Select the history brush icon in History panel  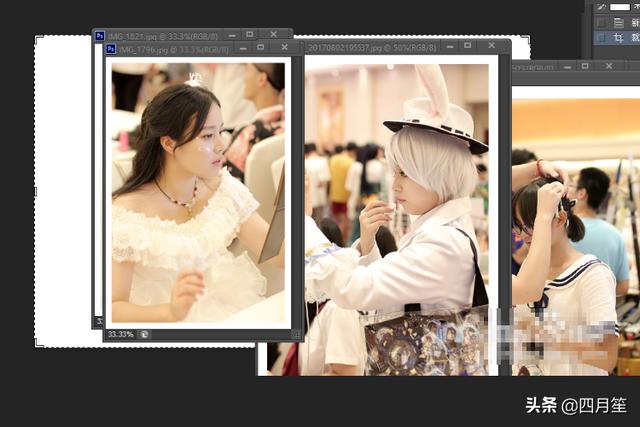click(x=601, y=6)
